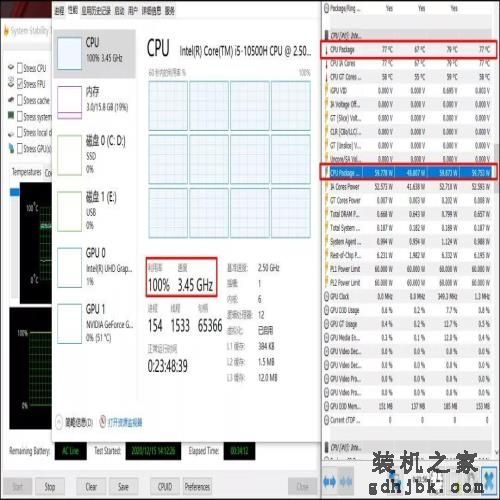Click the round icon of the GPU D3D Usage row

pyautogui.click(x=327, y=310)
